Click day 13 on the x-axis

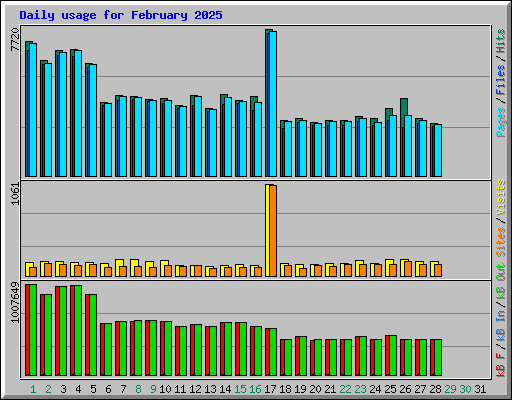point(210,389)
